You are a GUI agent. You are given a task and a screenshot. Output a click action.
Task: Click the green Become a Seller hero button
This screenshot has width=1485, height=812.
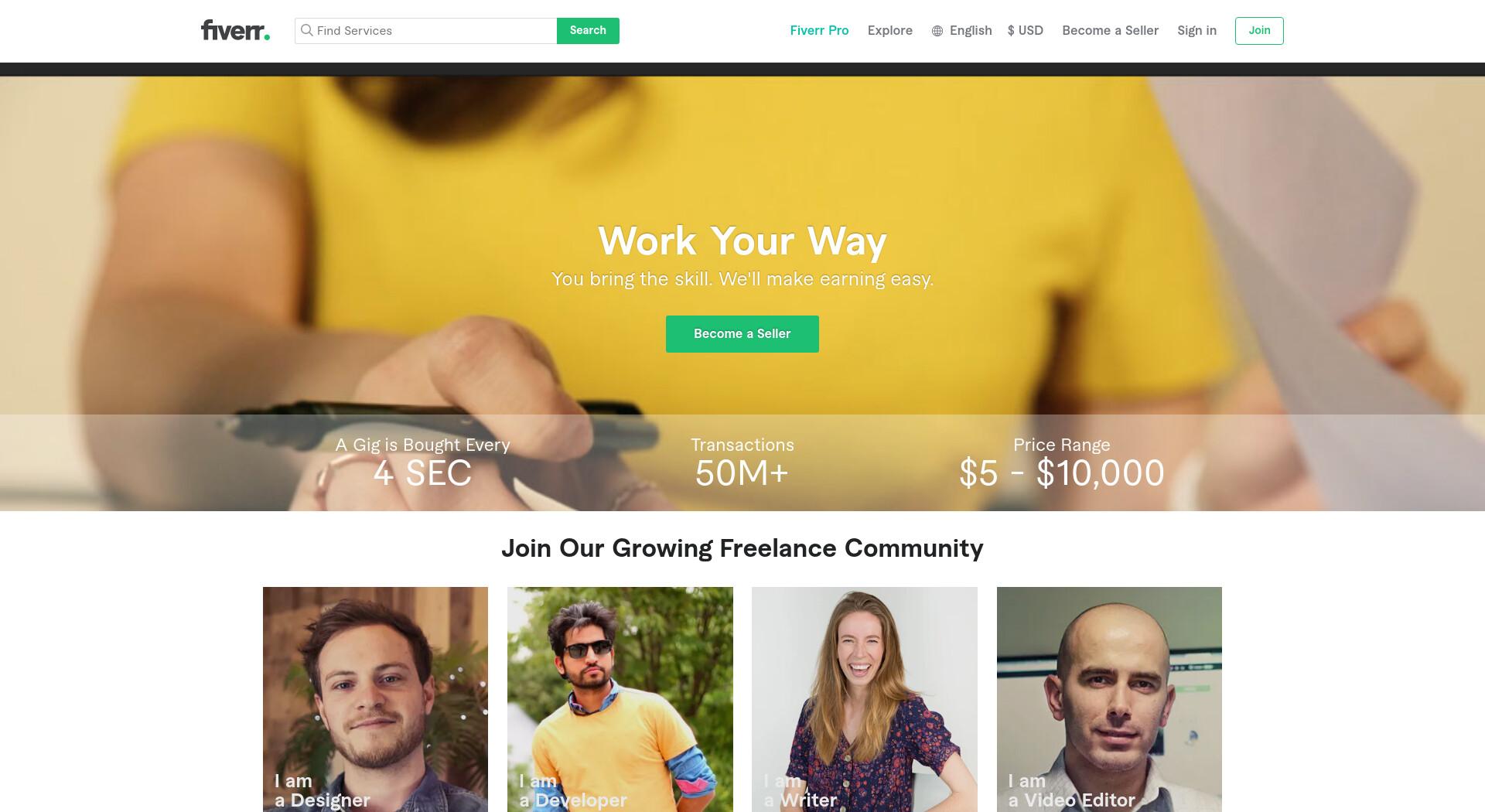(742, 334)
